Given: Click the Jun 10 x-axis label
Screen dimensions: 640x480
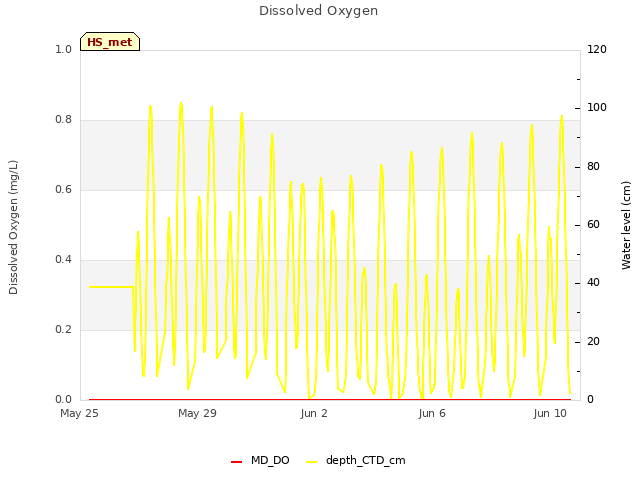Looking at the screenshot, I should (x=550, y=413).
